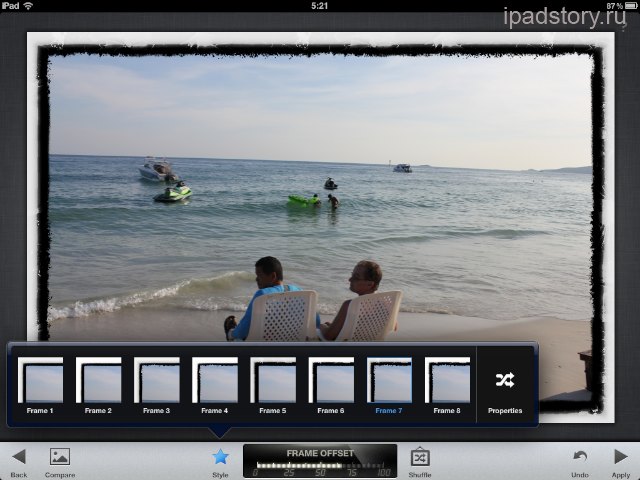The width and height of the screenshot is (640, 480).
Task: Tap the Wi-Fi status icon
Action: (x=28, y=6)
